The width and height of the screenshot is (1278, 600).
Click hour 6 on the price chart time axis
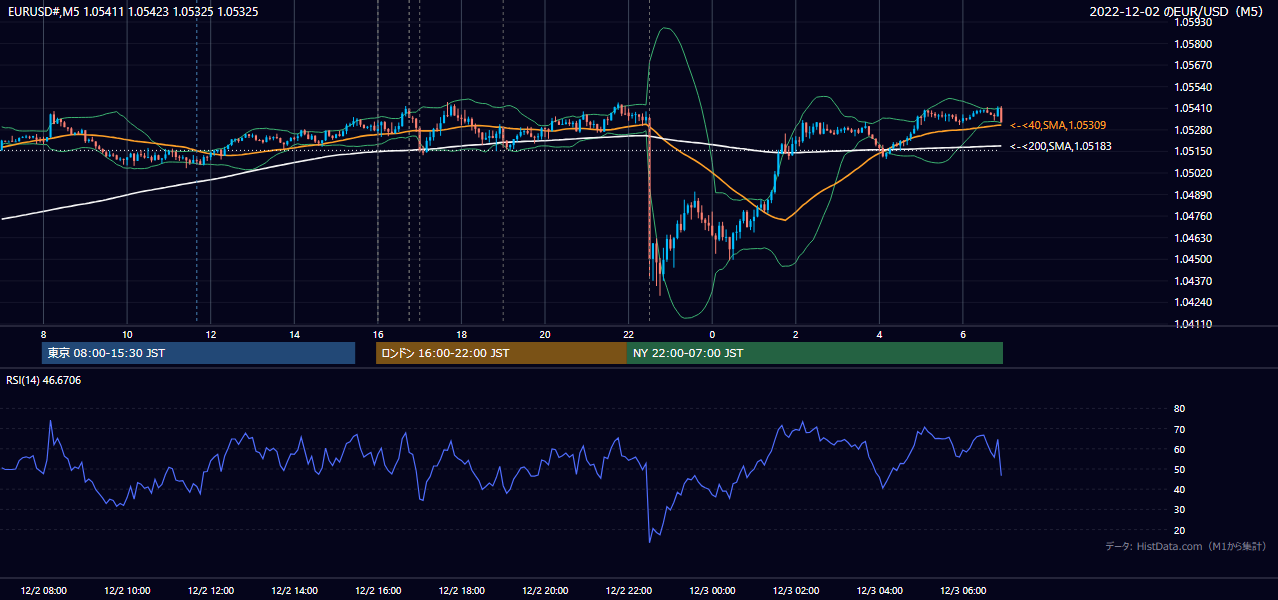point(962,334)
